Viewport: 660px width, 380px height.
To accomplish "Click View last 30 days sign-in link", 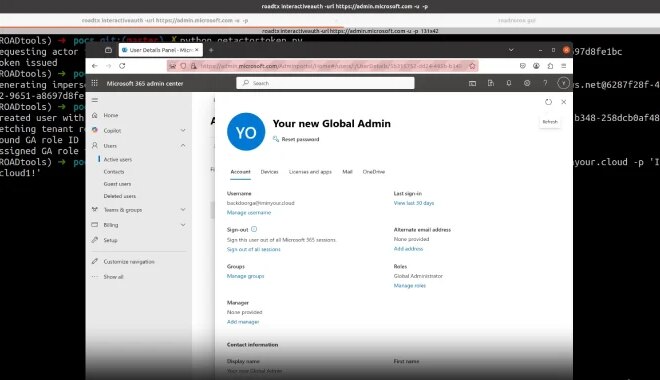I will [414, 203].
